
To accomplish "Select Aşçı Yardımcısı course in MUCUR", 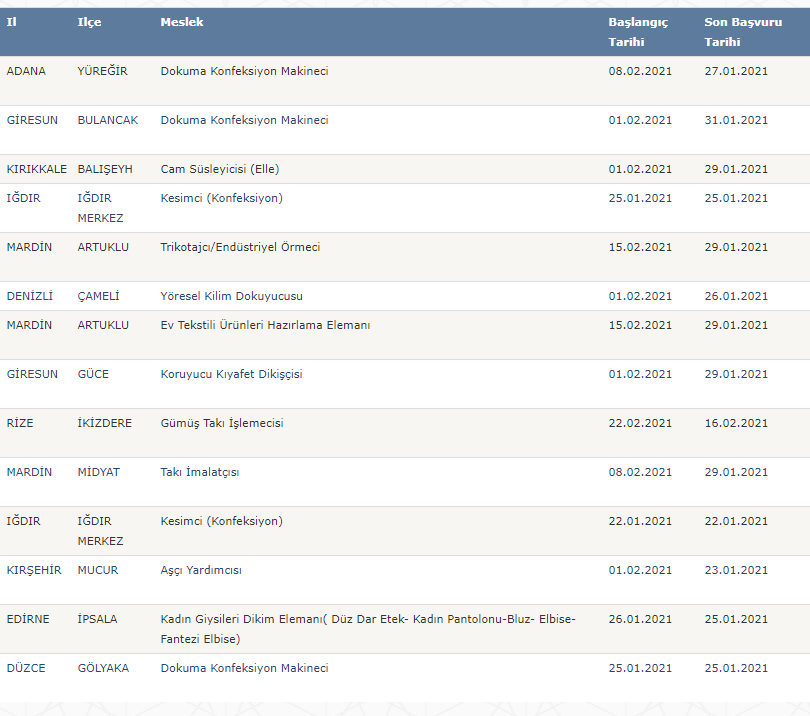I will [201, 570].
